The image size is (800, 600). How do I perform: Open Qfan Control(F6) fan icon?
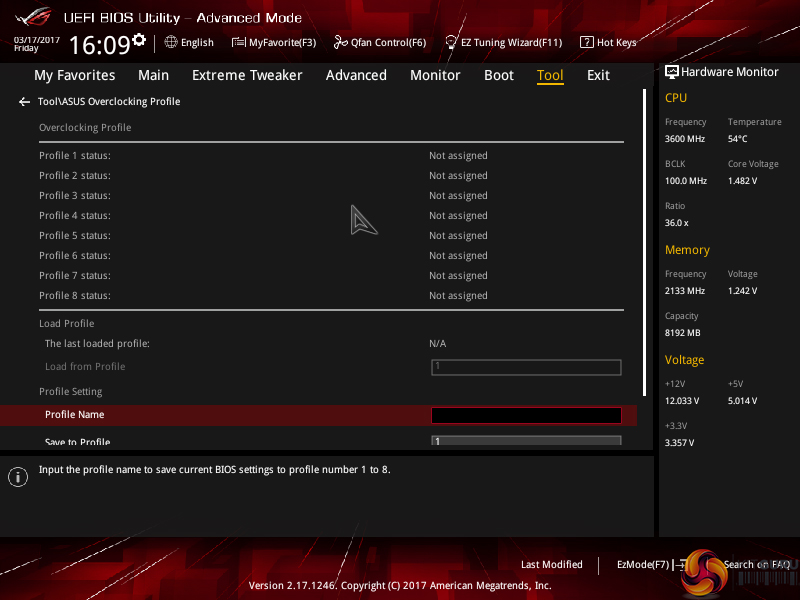pos(340,42)
